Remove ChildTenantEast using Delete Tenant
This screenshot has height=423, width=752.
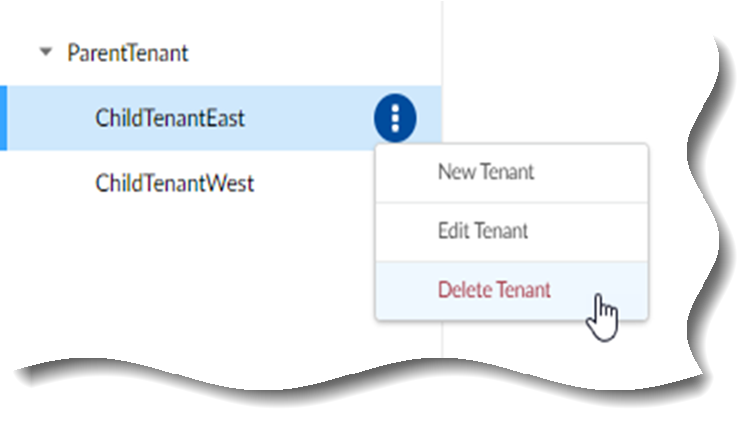pos(494,290)
